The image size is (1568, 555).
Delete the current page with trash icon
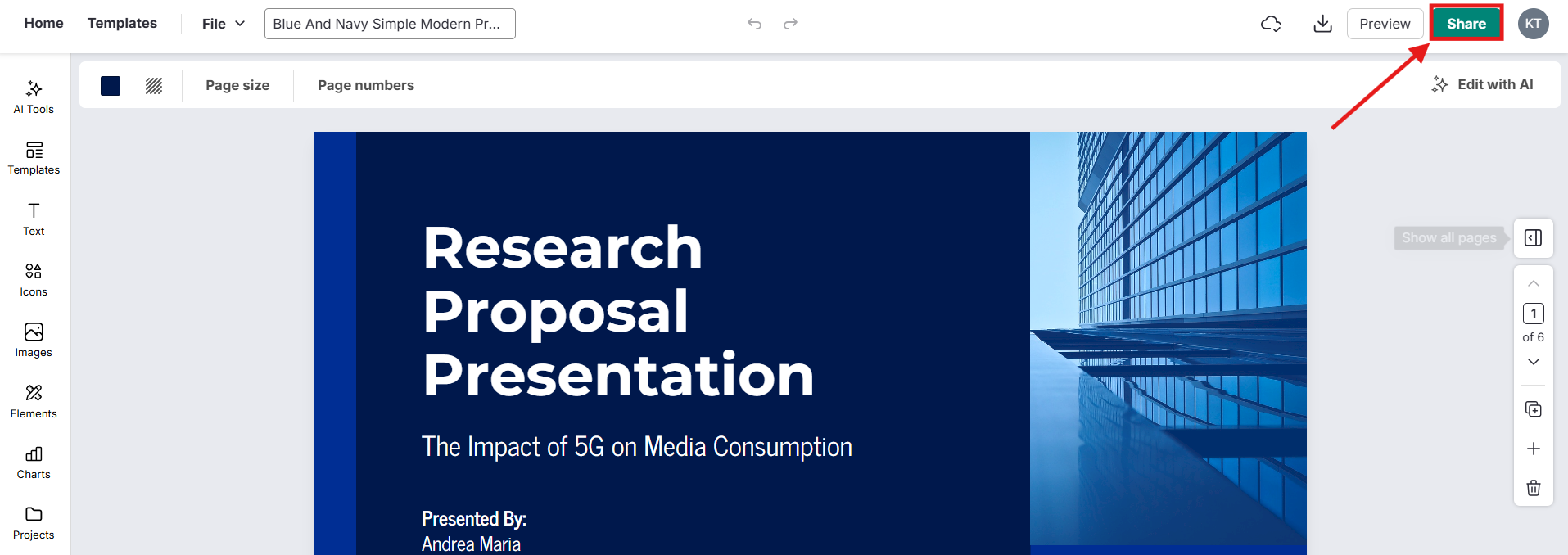[x=1534, y=488]
